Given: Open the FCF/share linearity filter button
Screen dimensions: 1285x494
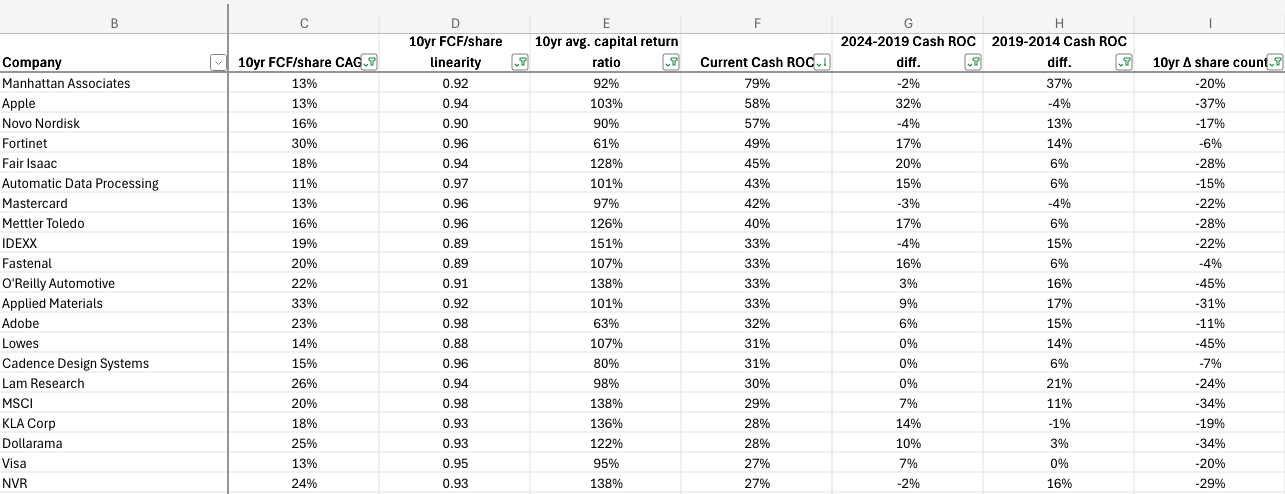Looking at the screenshot, I should point(520,63).
